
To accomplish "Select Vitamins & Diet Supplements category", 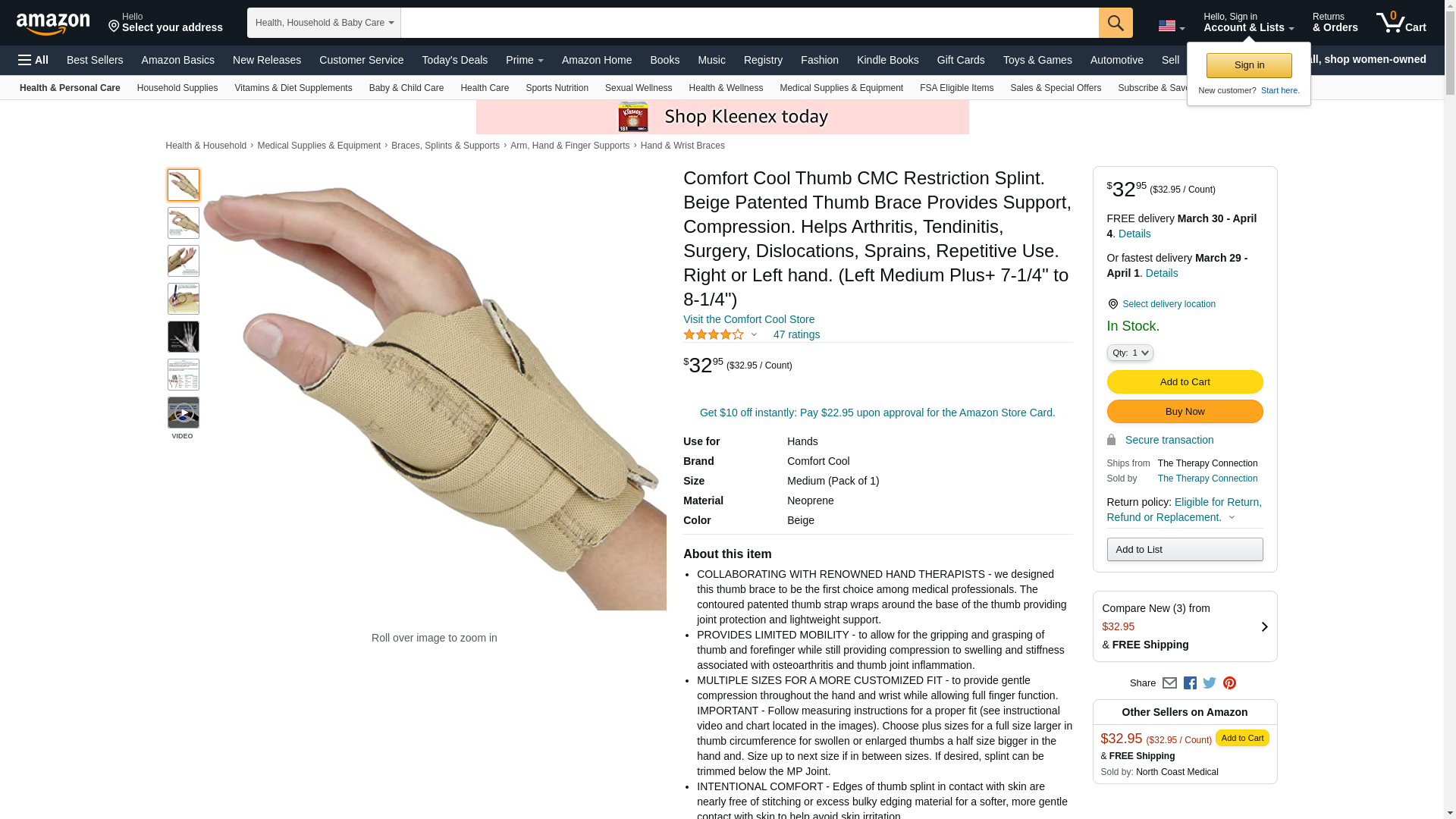I will 293,88.
